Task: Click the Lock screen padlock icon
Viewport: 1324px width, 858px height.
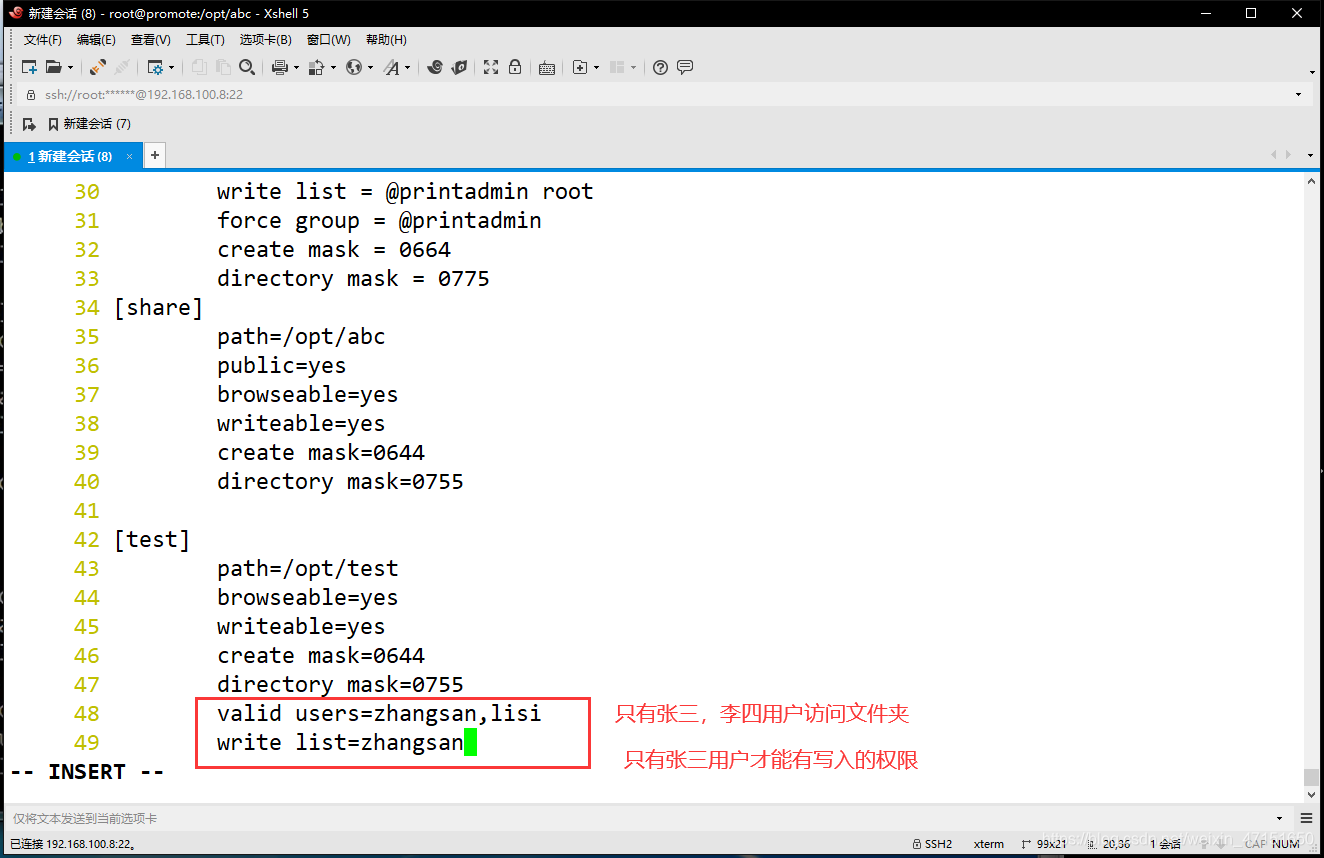Action: tap(514, 67)
